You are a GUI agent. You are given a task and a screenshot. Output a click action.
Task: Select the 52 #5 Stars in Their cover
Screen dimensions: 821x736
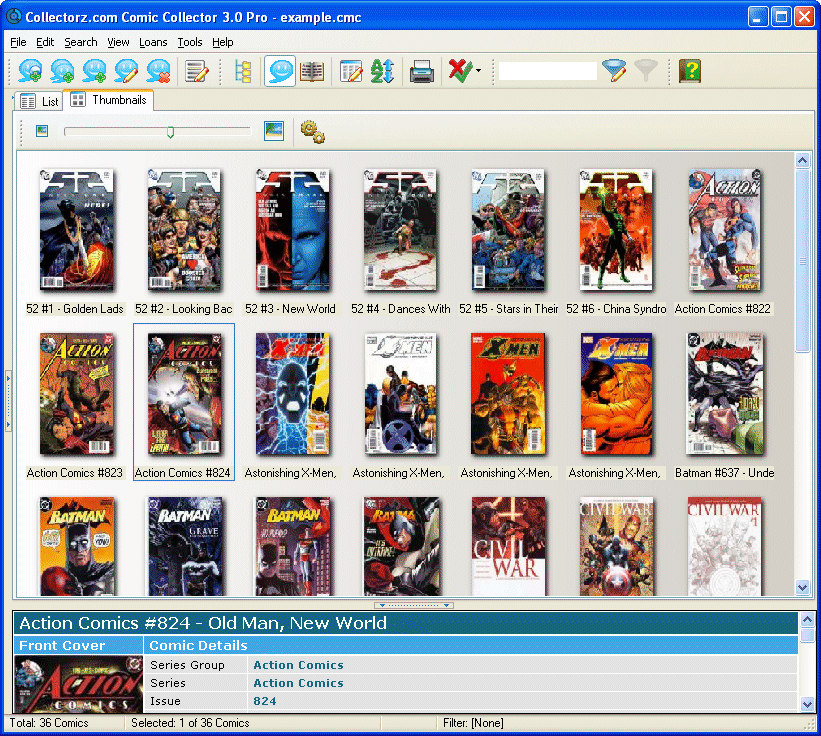[508, 229]
